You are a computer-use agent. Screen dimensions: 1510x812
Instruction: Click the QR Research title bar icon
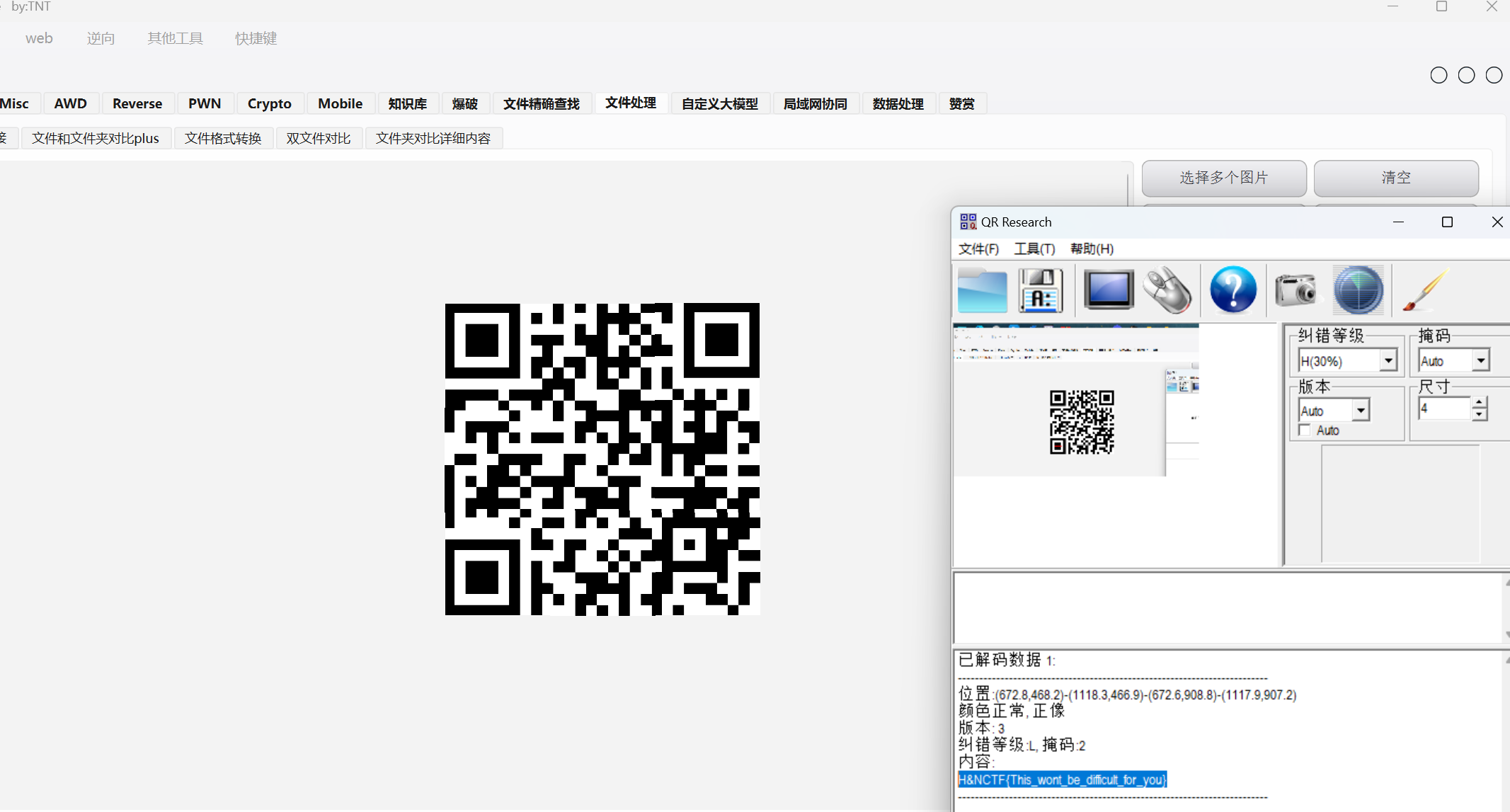pos(968,222)
